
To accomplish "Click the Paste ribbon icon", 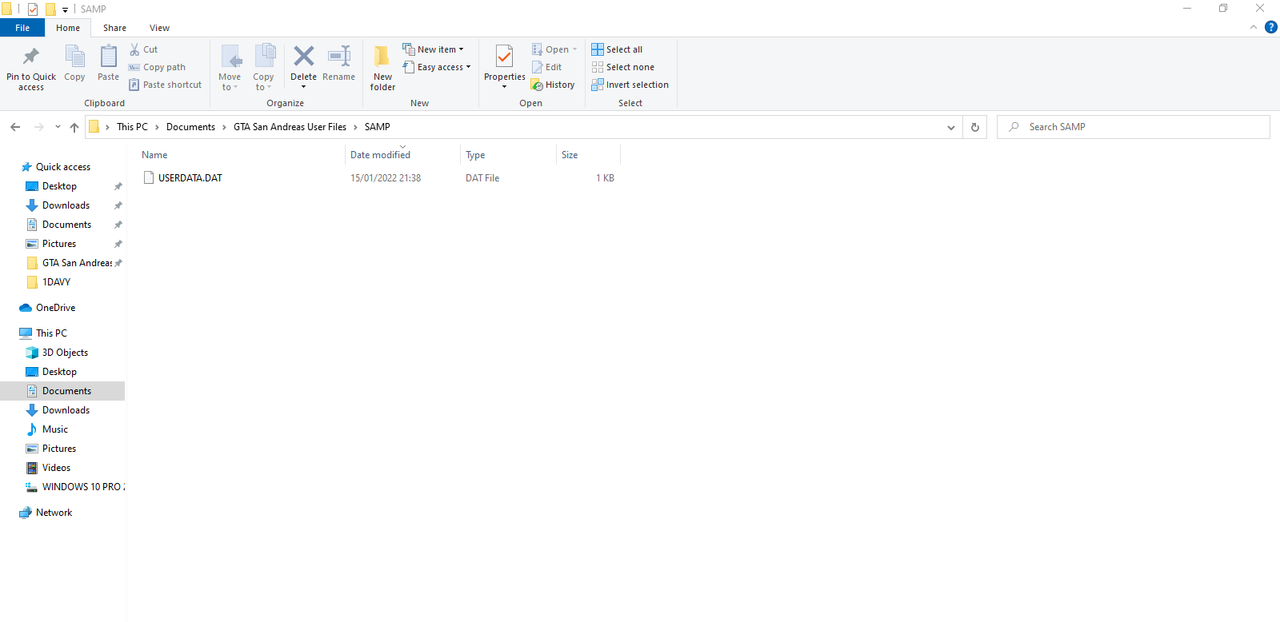I will [x=108, y=57].
